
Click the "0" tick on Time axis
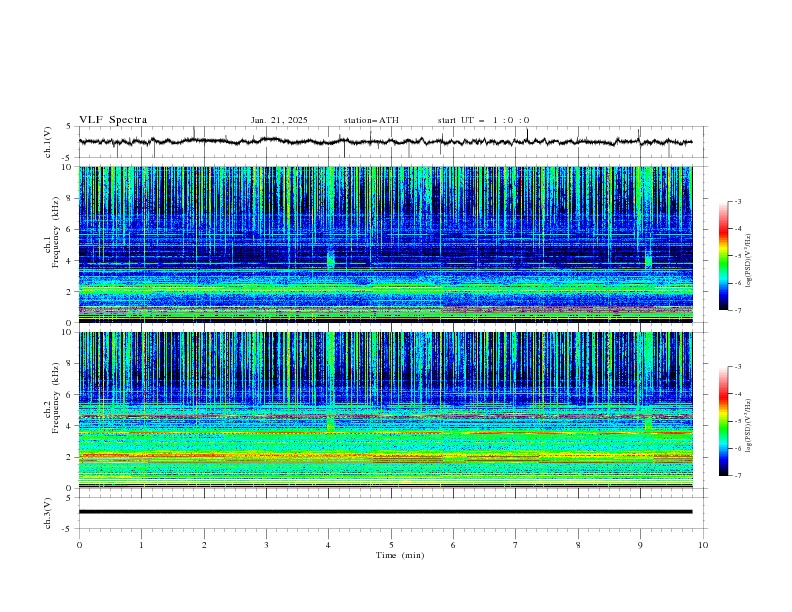(79, 545)
